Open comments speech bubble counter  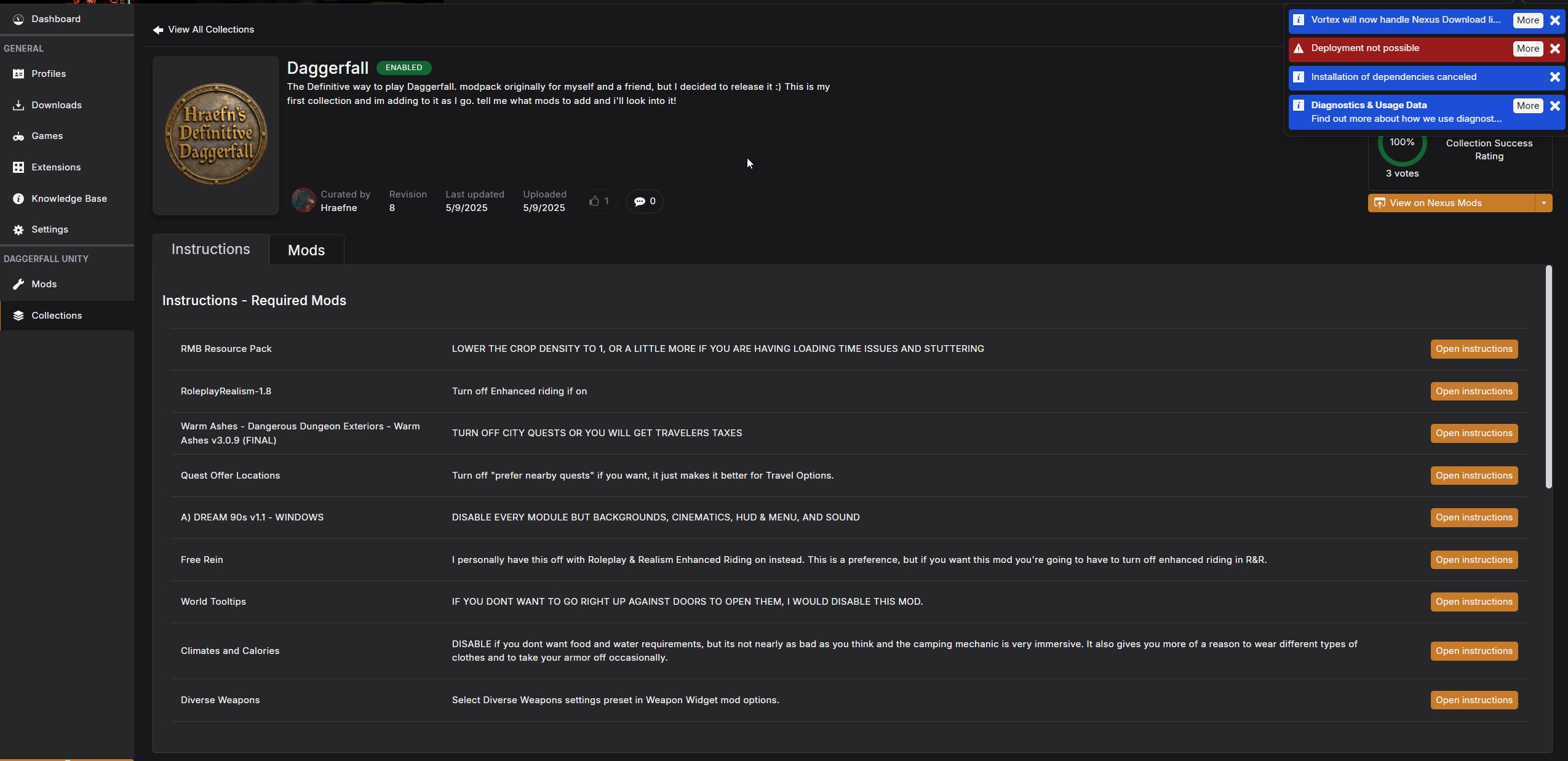click(645, 201)
